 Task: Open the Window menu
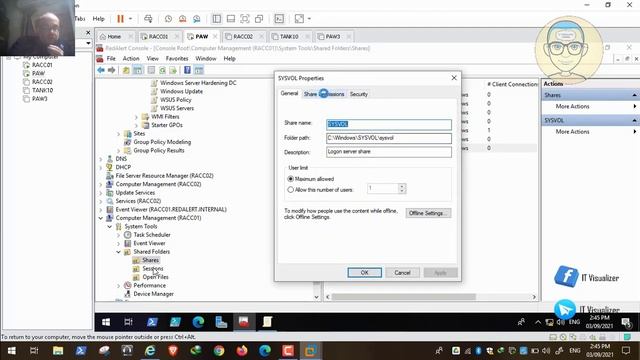(x=206, y=59)
